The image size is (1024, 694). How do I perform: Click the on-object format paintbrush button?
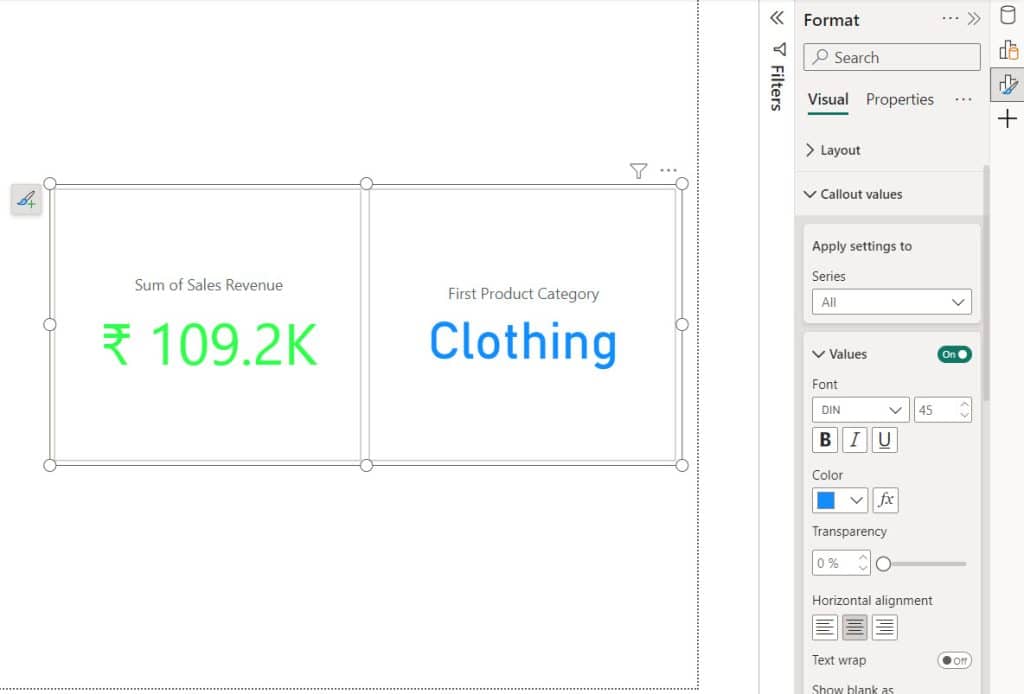coord(26,199)
